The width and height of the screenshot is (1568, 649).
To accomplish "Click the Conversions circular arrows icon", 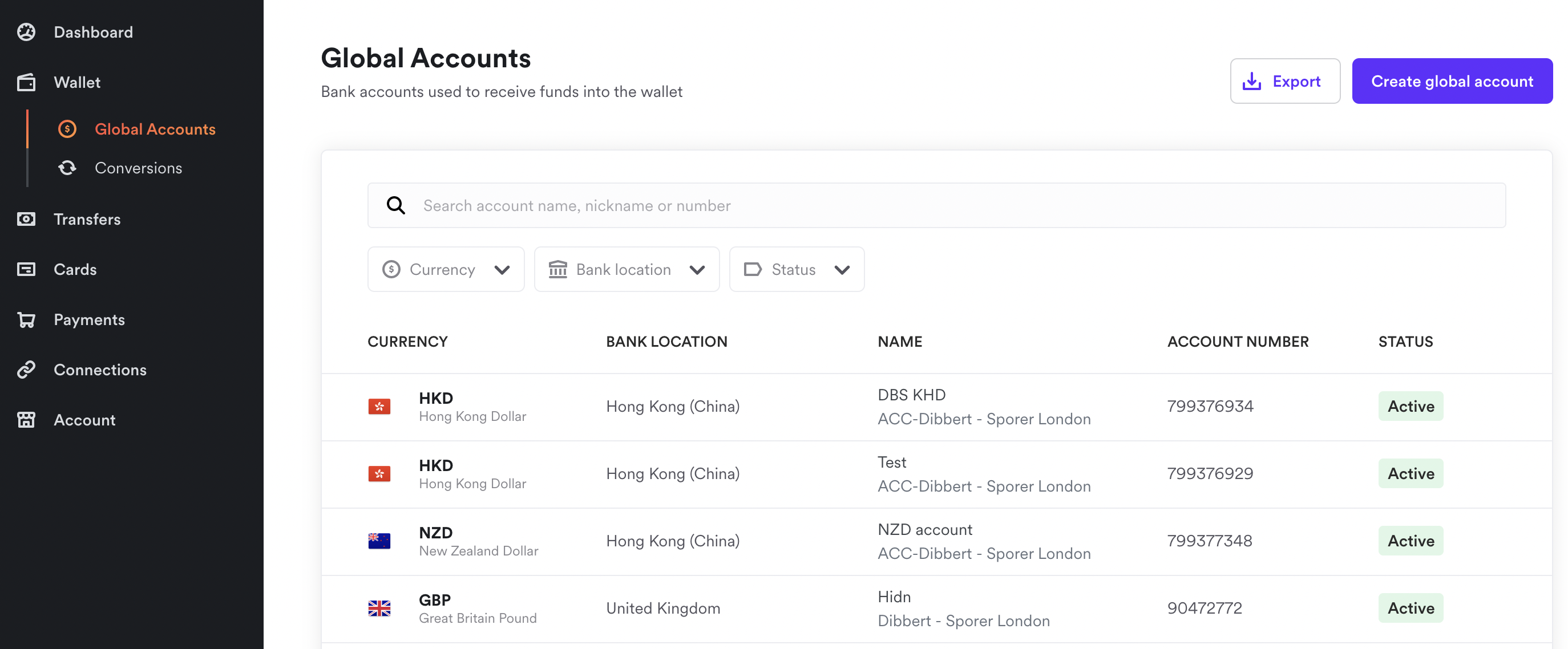I will point(67,168).
